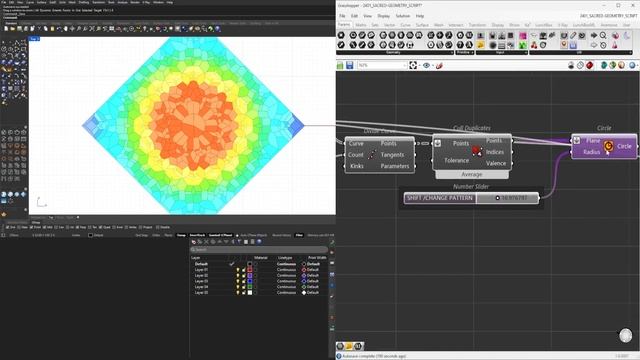Open Grasshopper Solution menu
The height and width of the screenshot is (360, 640).
pos(402,16)
